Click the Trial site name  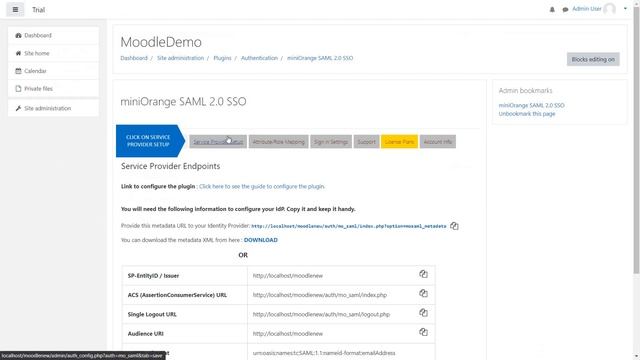coord(38,10)
